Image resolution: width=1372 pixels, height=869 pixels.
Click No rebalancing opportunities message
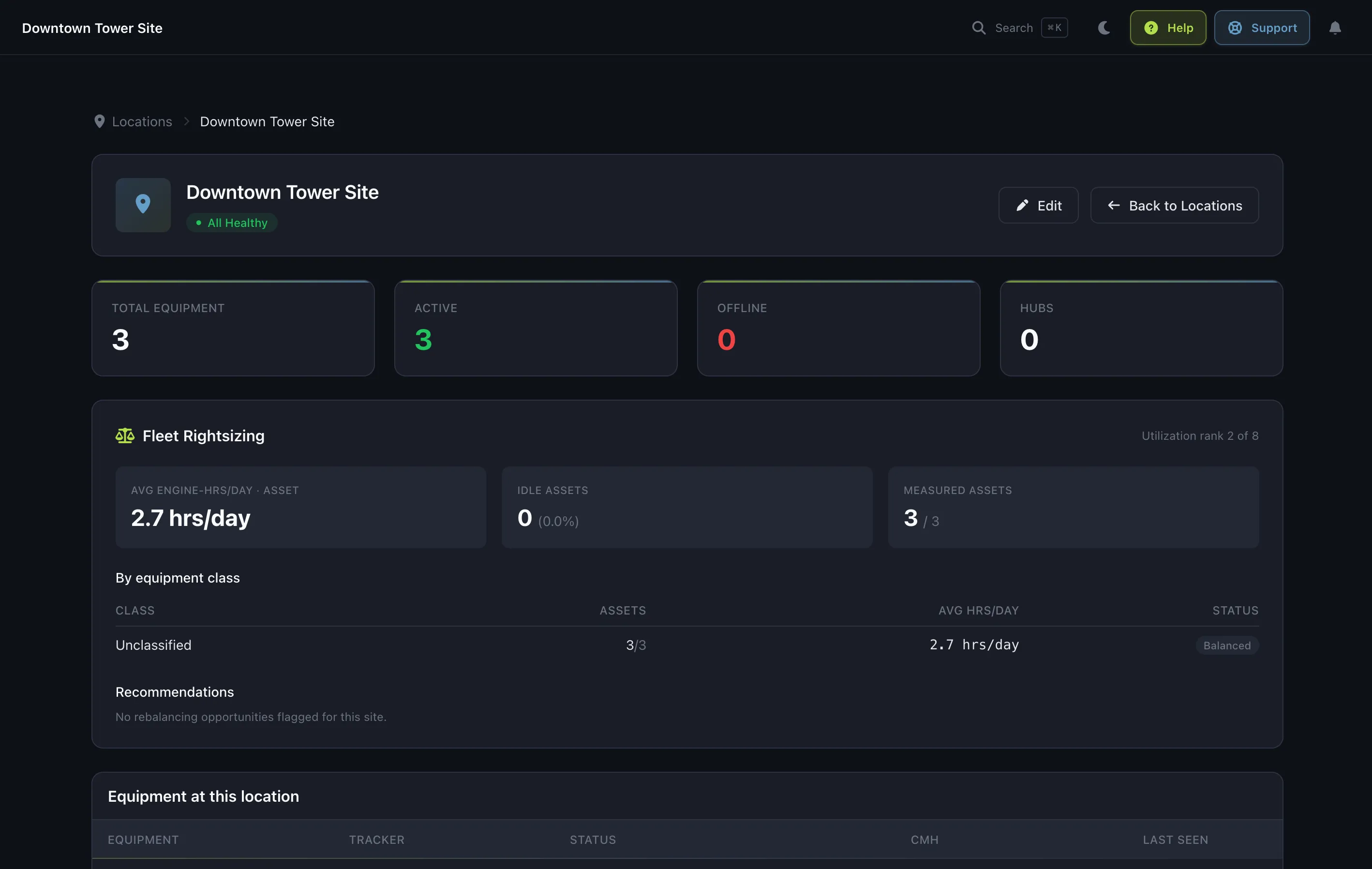pyautogui.click(x=251, y=717)
